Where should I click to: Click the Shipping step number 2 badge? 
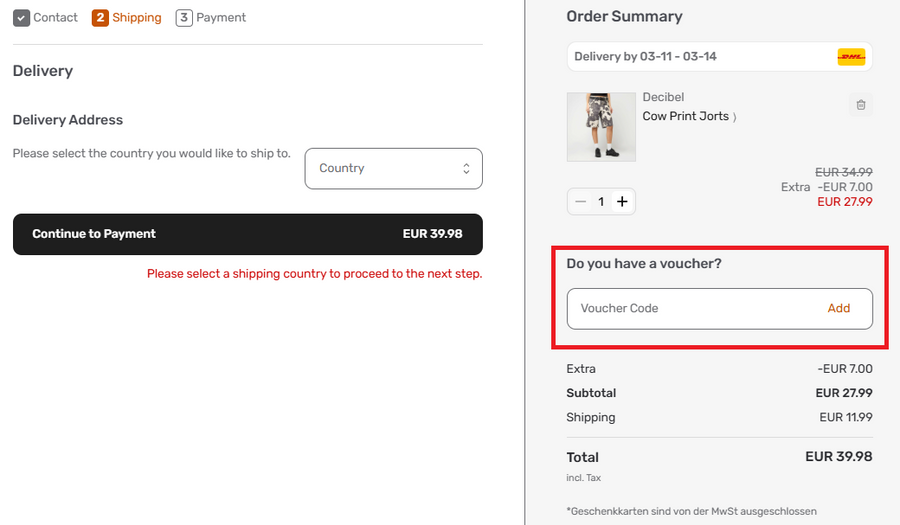pyautogui.click(x=100, y=18)
